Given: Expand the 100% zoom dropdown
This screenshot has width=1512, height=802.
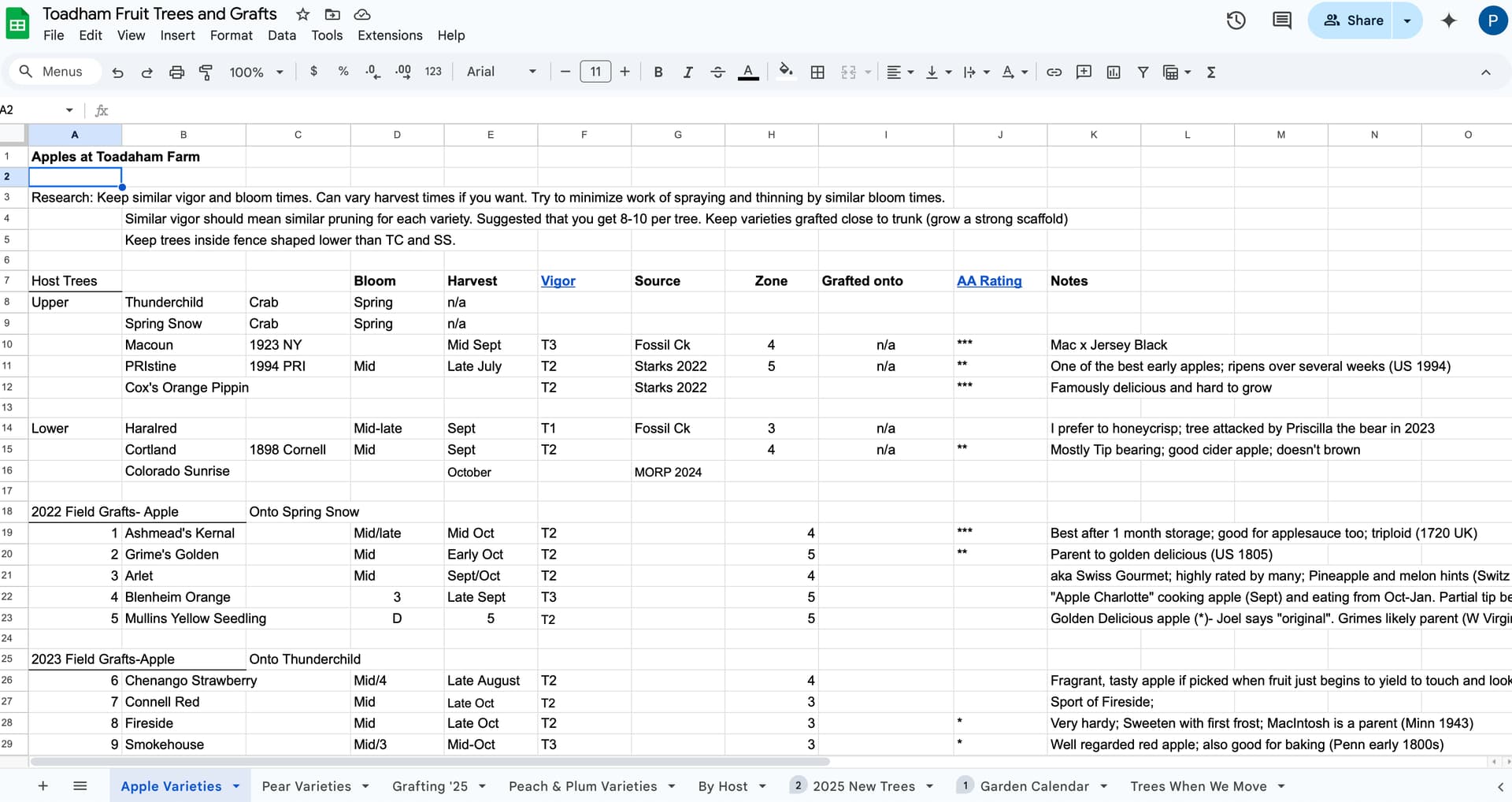Looking at the screenshot, I should [256, 72].
